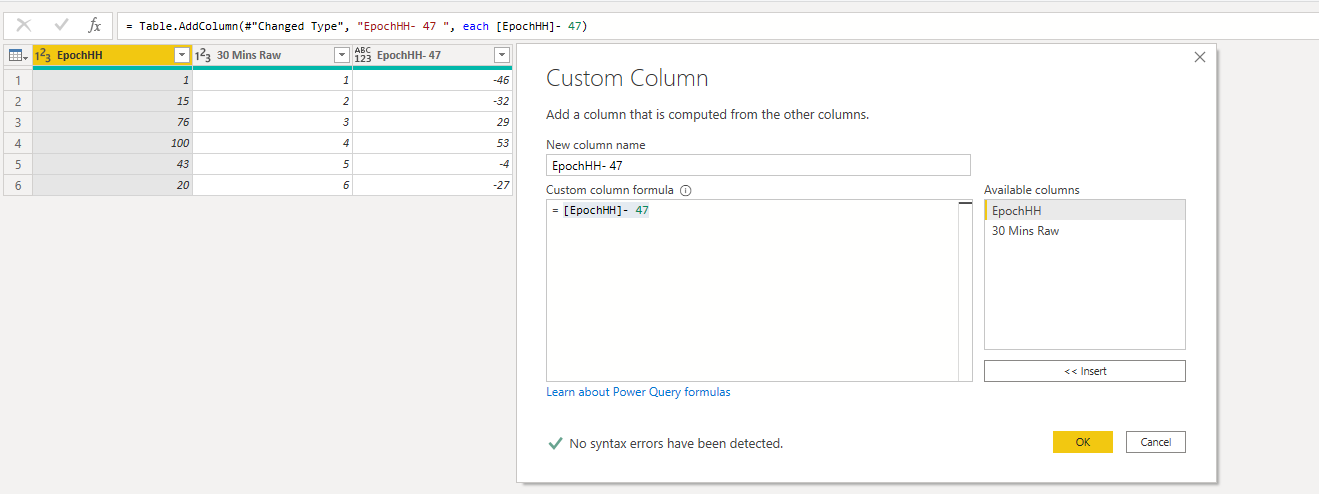1319x494 pixels.
Task: Cancel formula edit with X icon
Action: [x=24, y=25]
